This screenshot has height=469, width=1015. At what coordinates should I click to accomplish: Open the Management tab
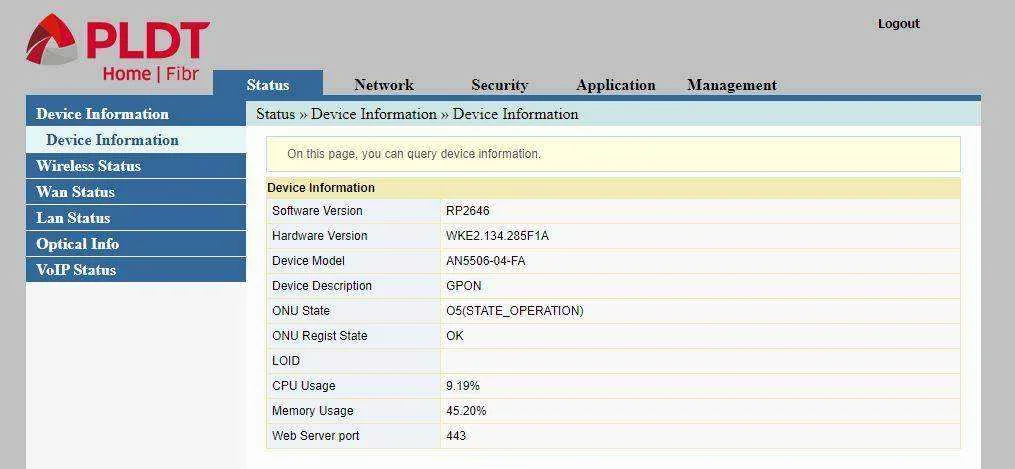click(x=731, y=85)
